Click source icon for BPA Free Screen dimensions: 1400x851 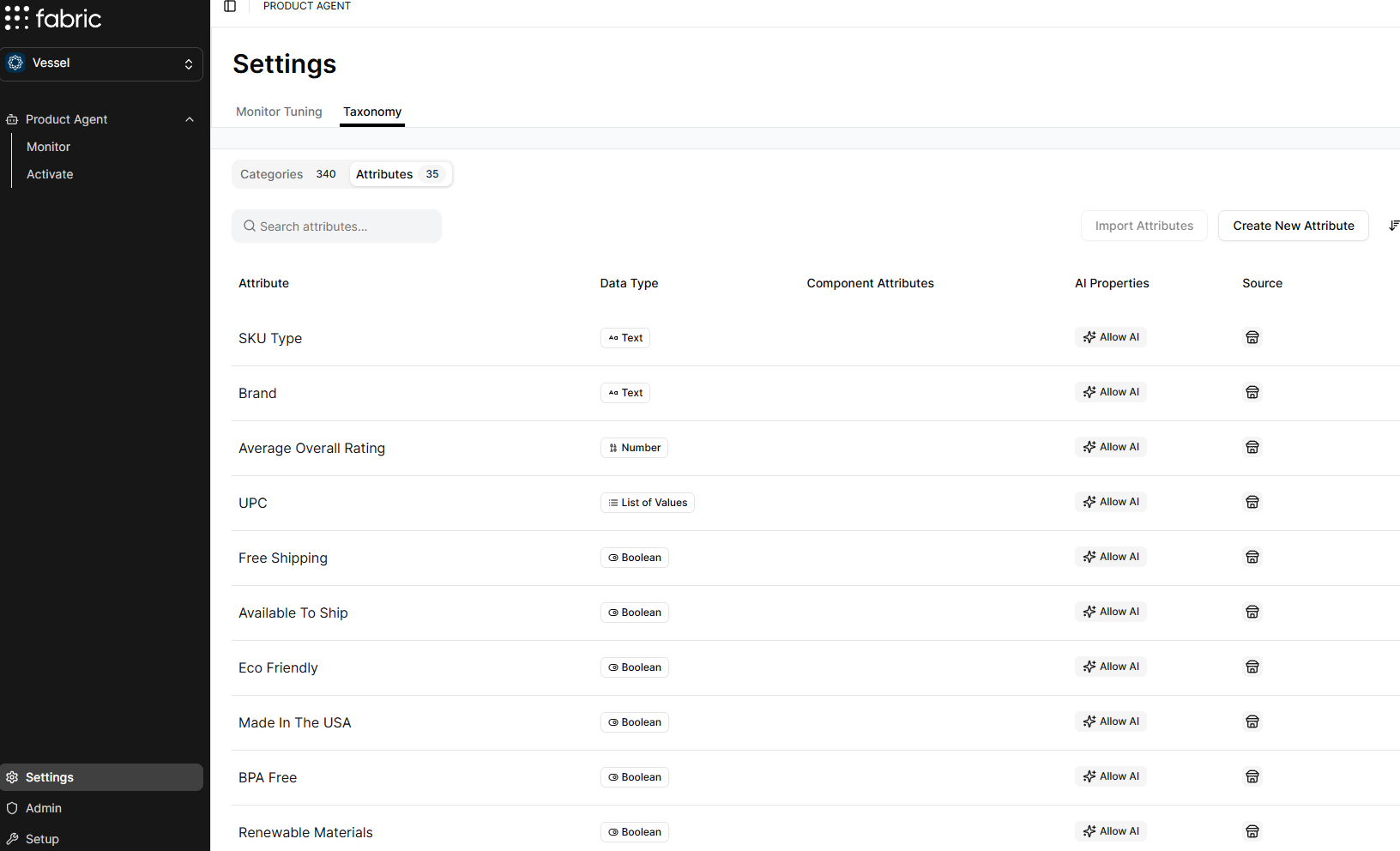tap(1252, 776)
